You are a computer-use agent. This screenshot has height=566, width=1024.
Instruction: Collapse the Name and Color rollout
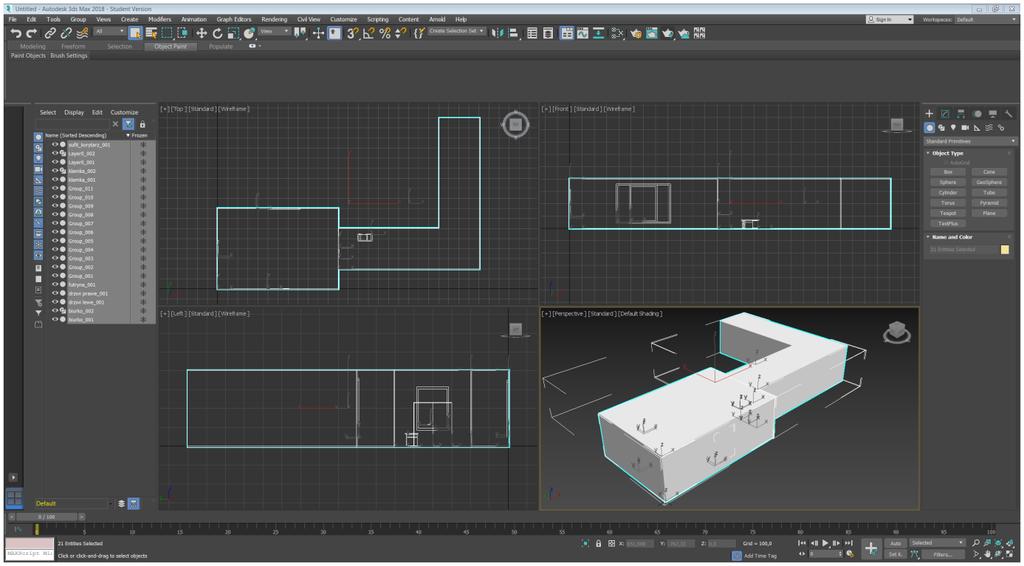pyautogui.click(x=952, y=237)
